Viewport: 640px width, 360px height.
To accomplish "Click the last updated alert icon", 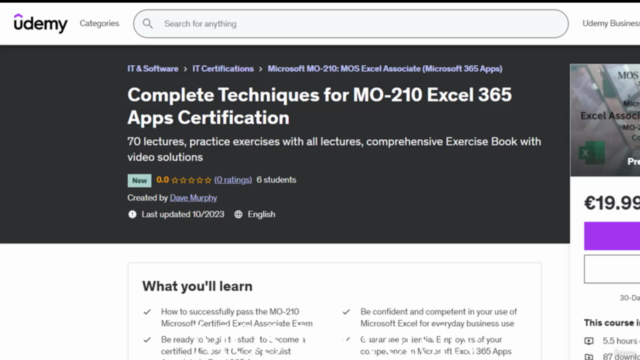I will click(x=132, y=214).
